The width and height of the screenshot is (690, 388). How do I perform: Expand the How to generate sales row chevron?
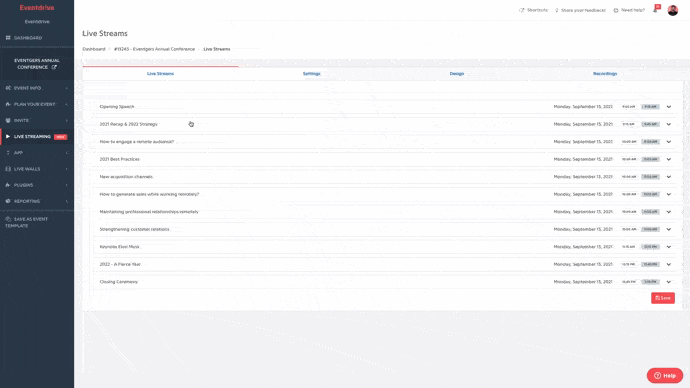pyautogui.click(x=668, y=194)
